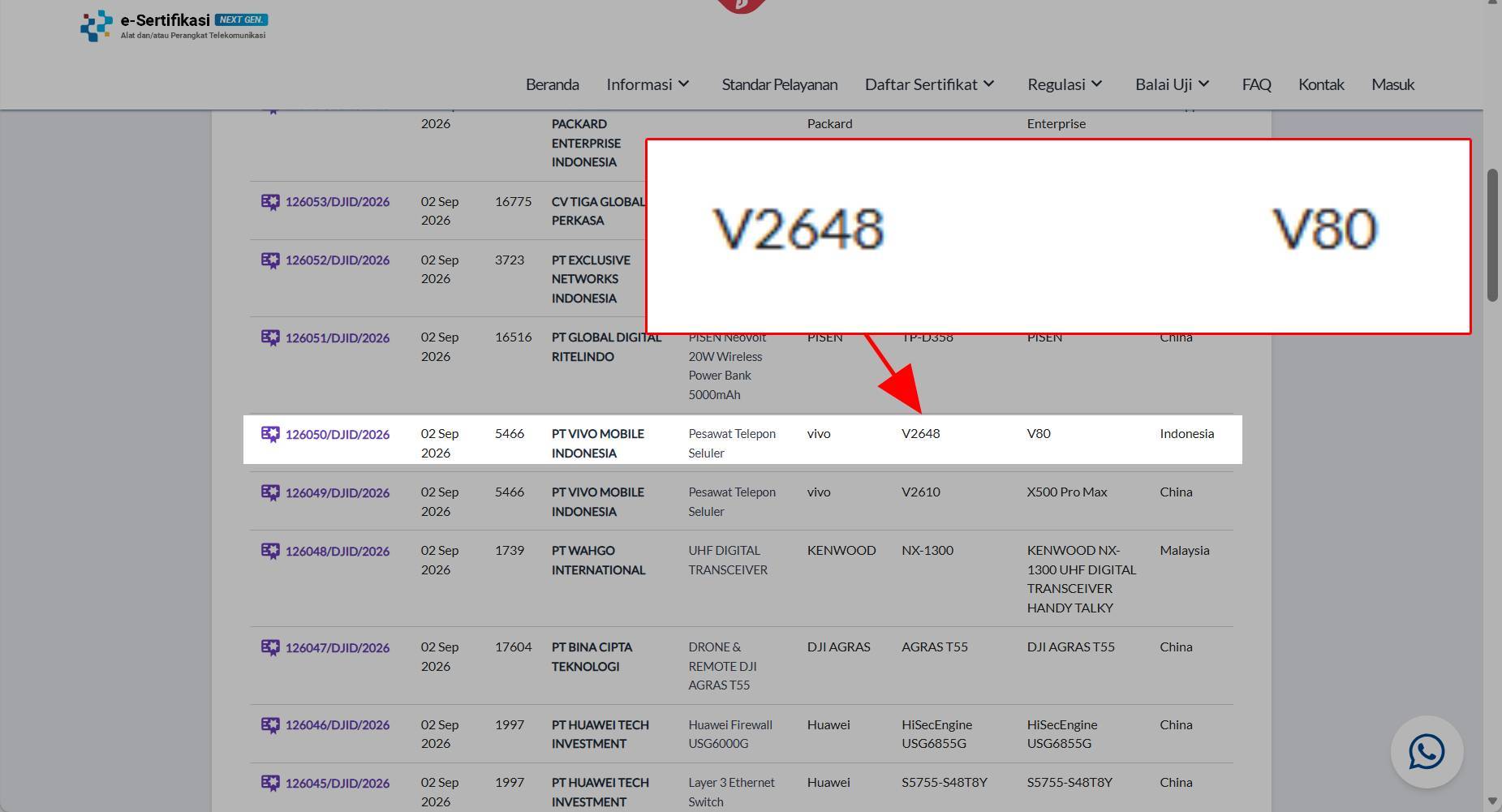Click certificate icon for 126053/DJID/2026

(x=270, y=202)
